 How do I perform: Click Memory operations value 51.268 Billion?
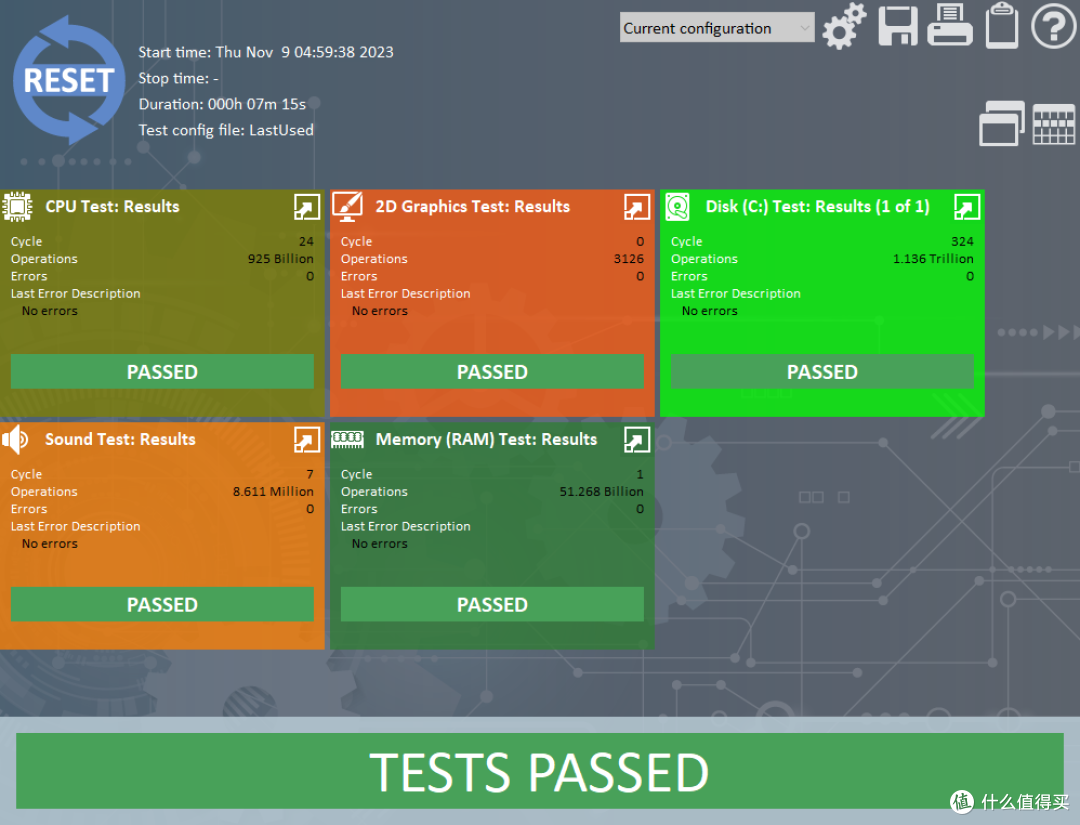[x=601, y=492]
